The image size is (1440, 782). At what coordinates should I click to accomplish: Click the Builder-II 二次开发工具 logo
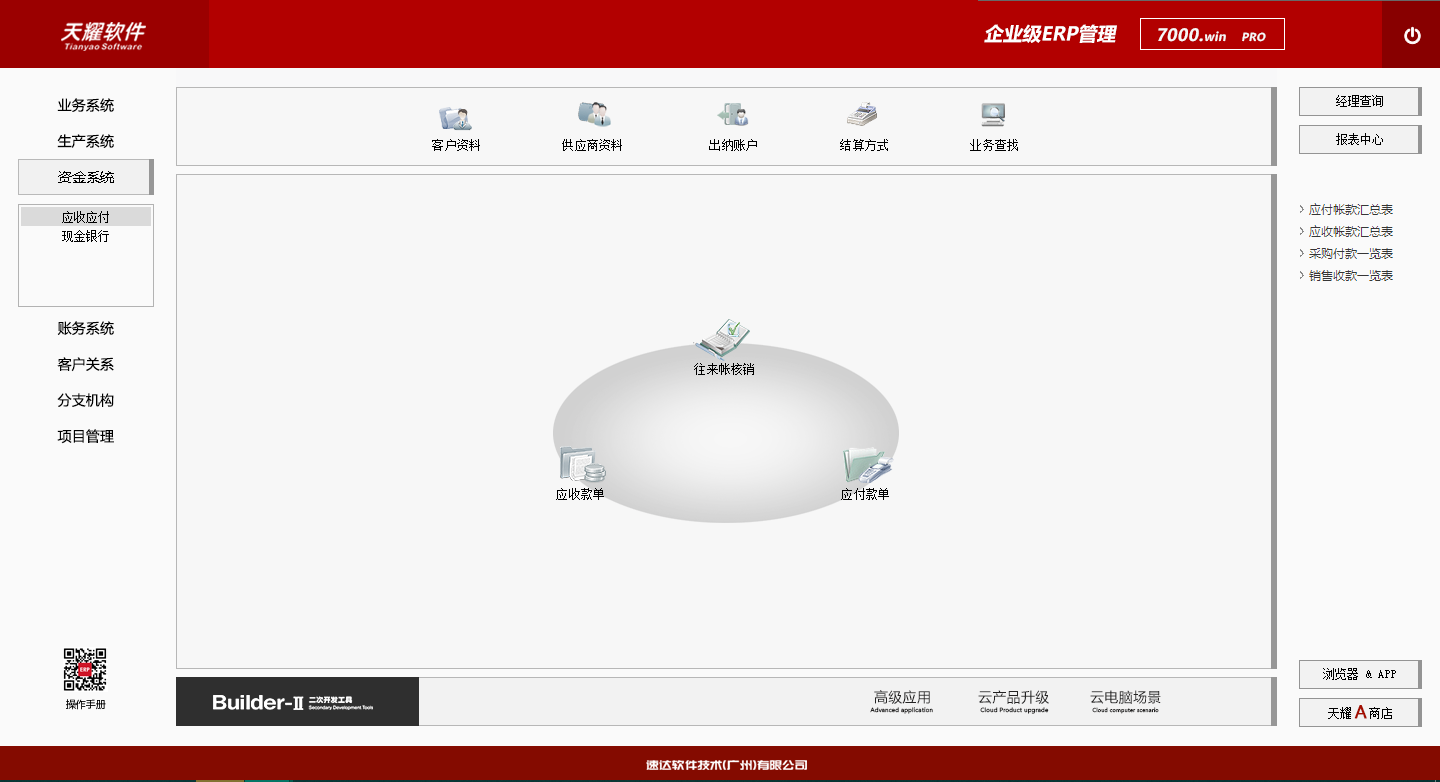pos(297,701)
